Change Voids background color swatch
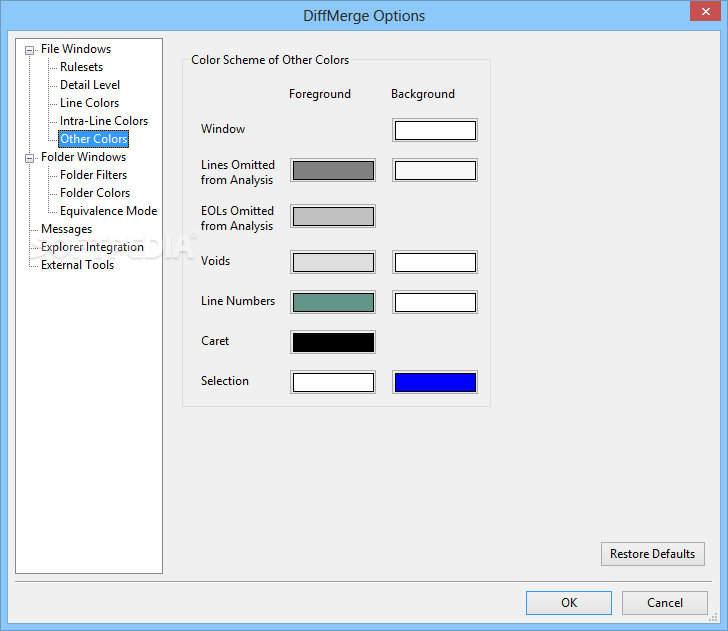This screenshot has height=631, width=728. pos(435,262)
